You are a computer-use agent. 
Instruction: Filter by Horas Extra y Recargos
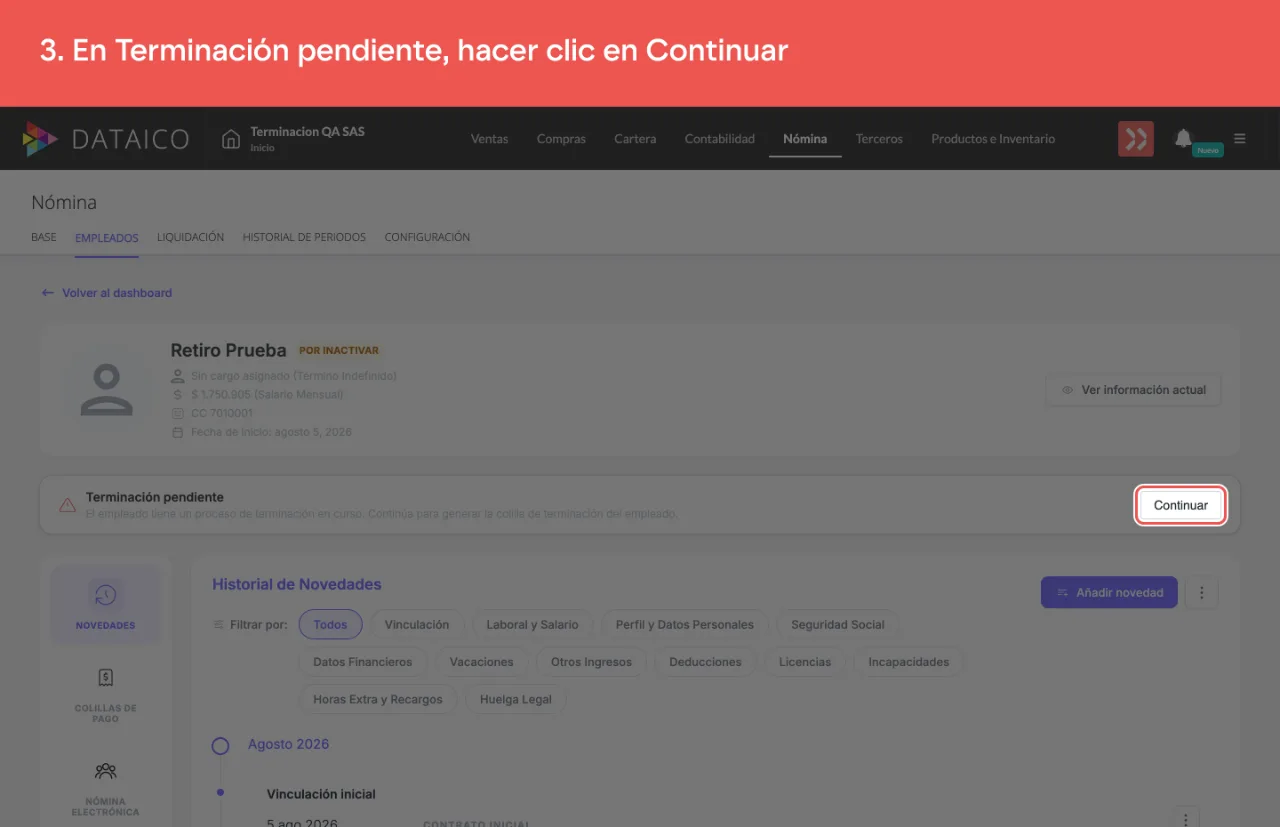(x=378, y=699)
